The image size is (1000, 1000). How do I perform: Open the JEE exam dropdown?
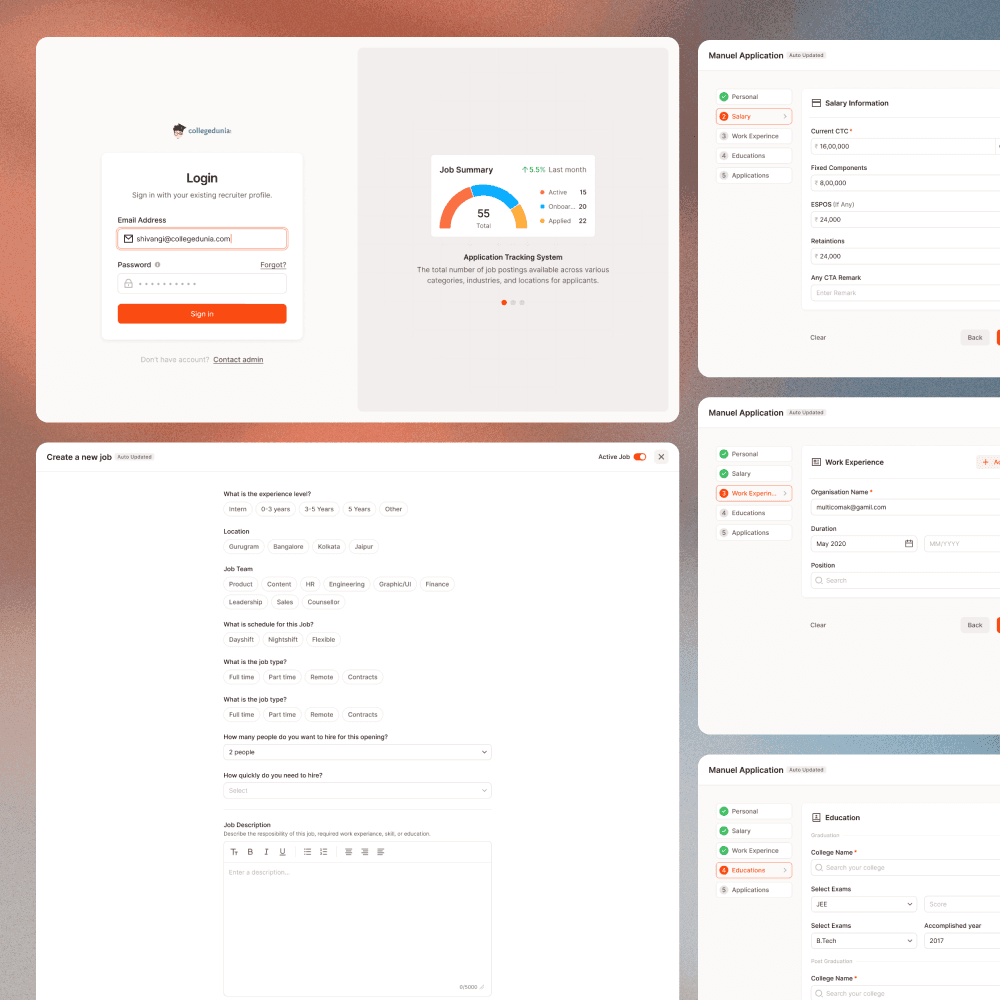864,904
